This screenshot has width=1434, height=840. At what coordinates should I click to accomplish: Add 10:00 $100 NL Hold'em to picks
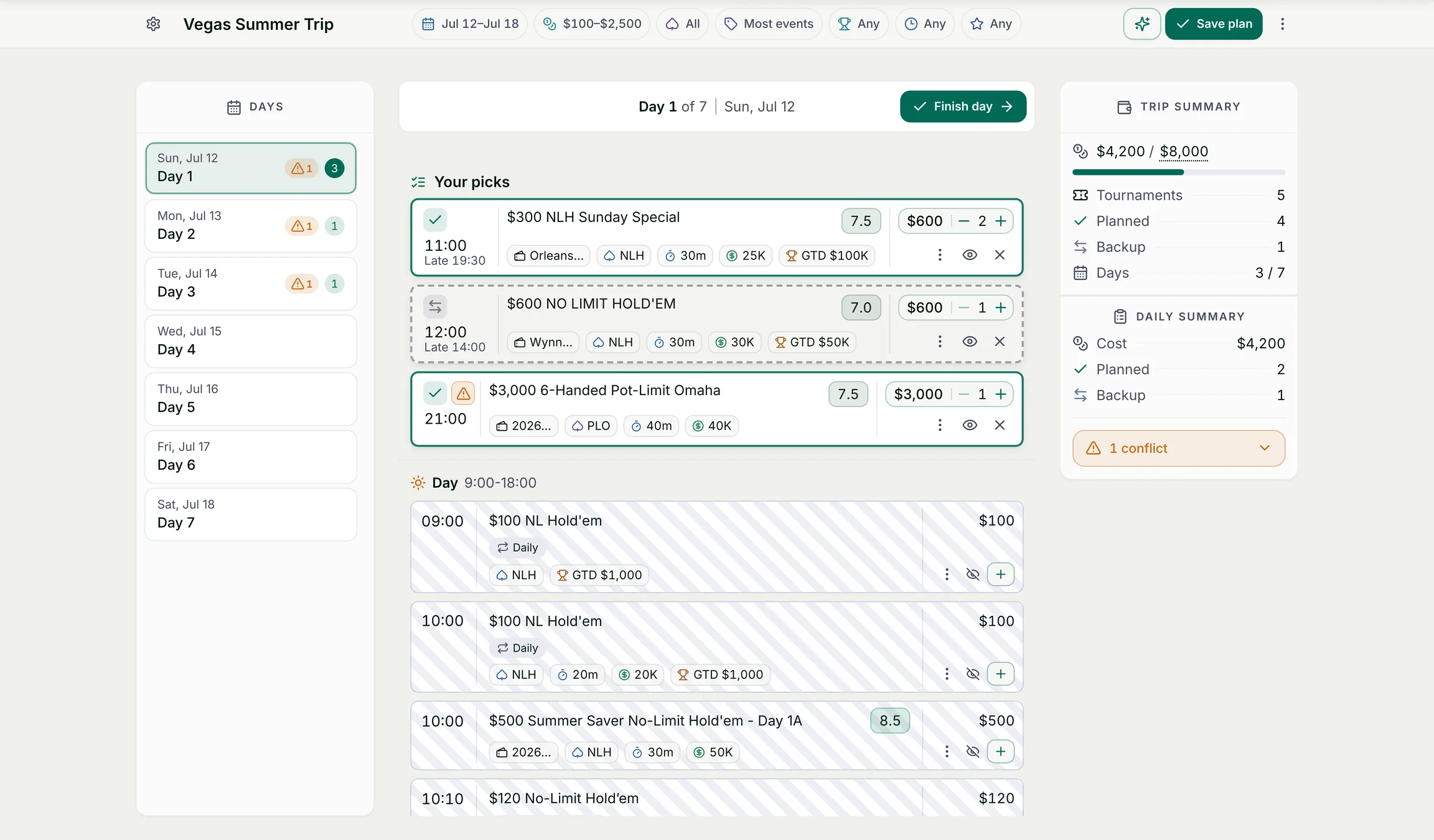1001,674
